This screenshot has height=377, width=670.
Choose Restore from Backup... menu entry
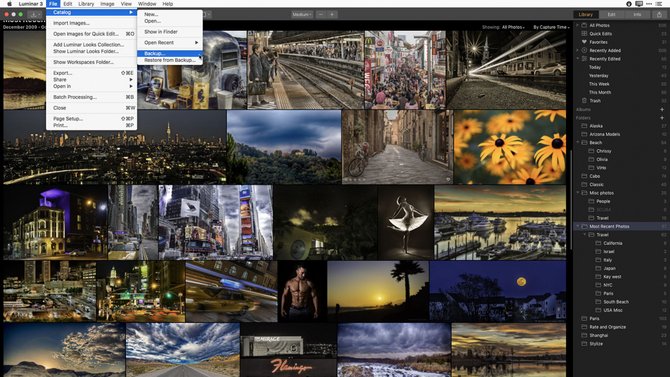170,60
